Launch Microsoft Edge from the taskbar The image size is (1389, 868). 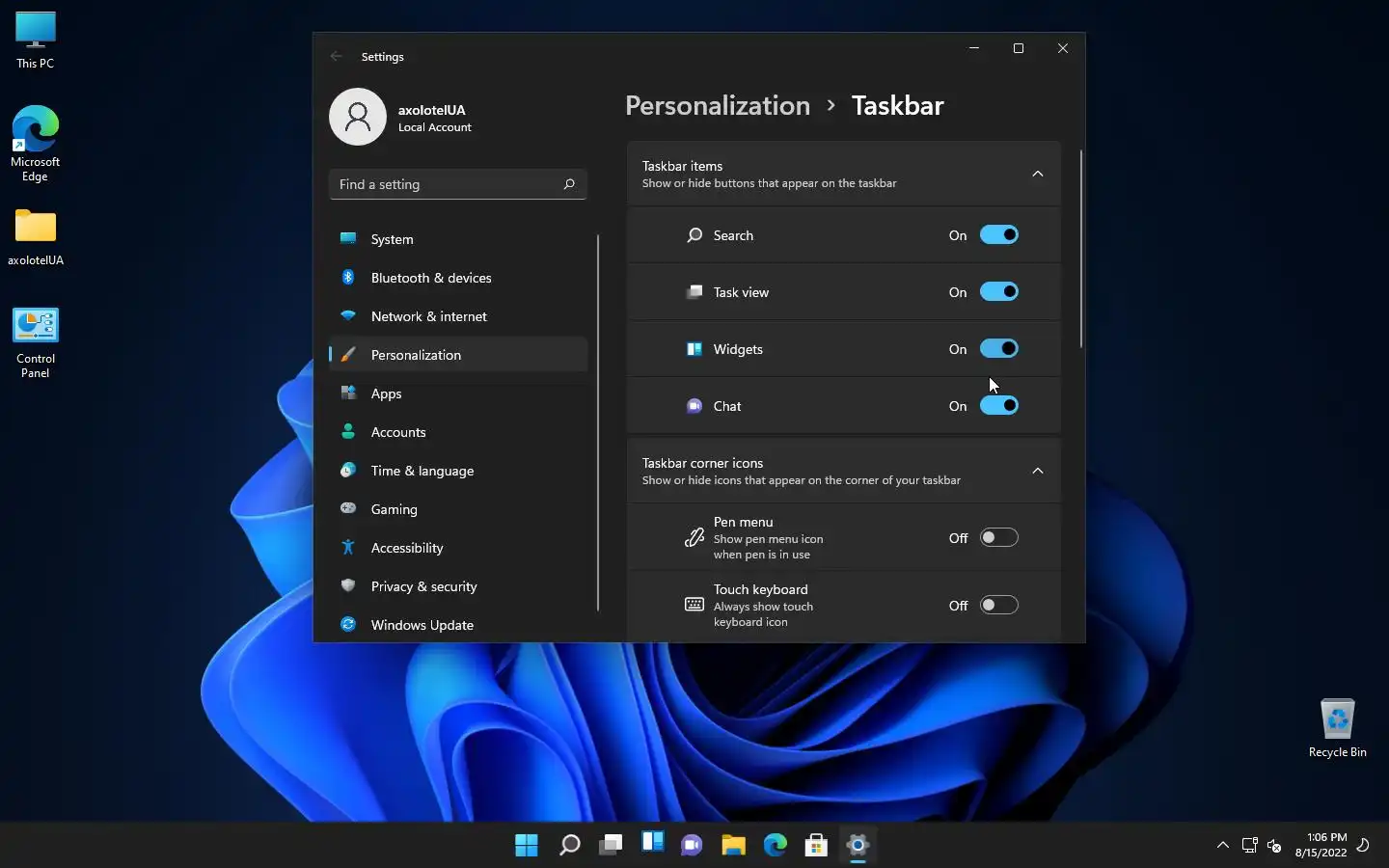776,845
